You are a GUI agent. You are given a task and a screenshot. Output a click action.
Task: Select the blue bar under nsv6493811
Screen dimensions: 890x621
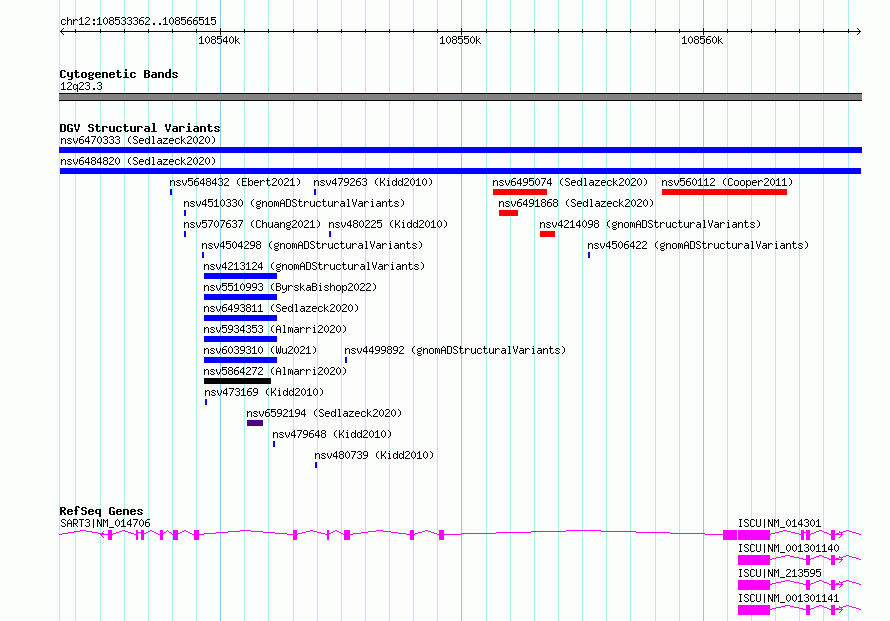pyautogui.click(x=241, y=318)
